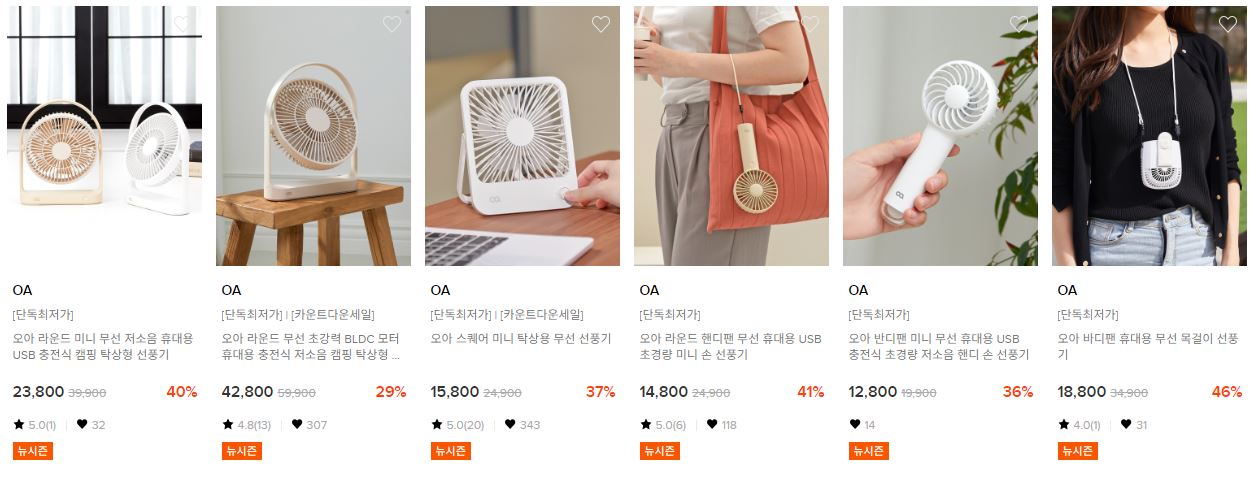The width and height of the screenshot is (1256, 485).
Task: Click the 카운트다운세일 tag on the 15,800 product
Action: click(x=542, y=314)
